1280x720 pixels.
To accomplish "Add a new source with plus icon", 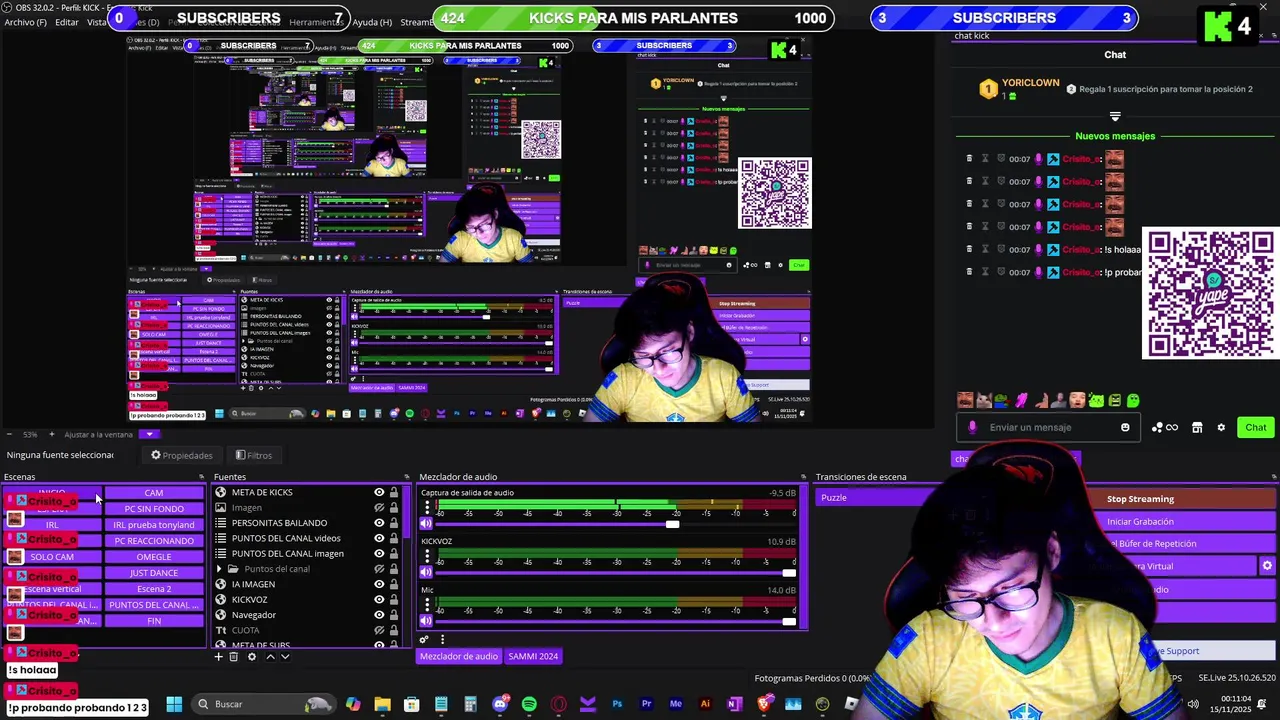I will [x=218, y=657].
